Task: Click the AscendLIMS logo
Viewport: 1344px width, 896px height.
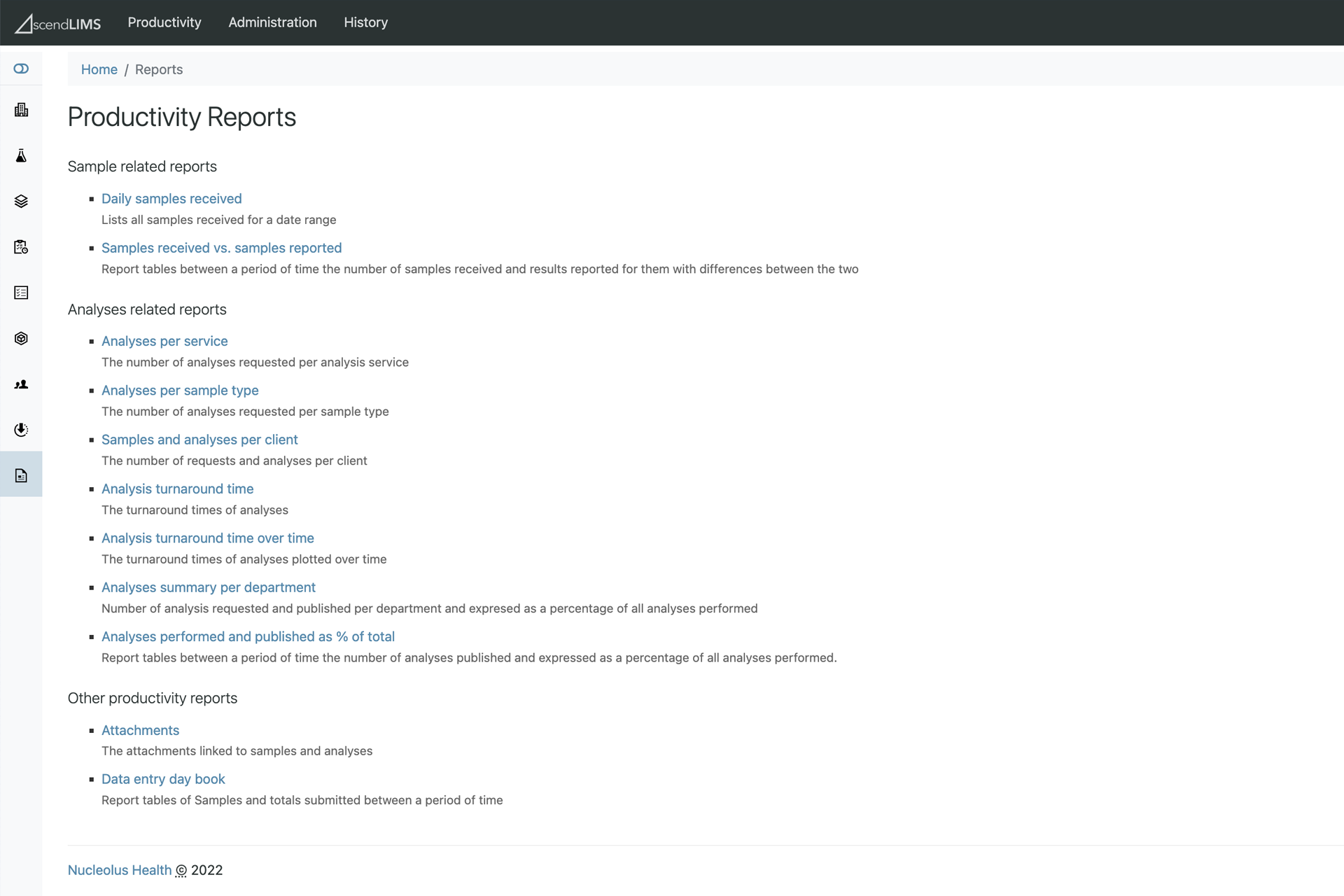Action: point(58,23)
